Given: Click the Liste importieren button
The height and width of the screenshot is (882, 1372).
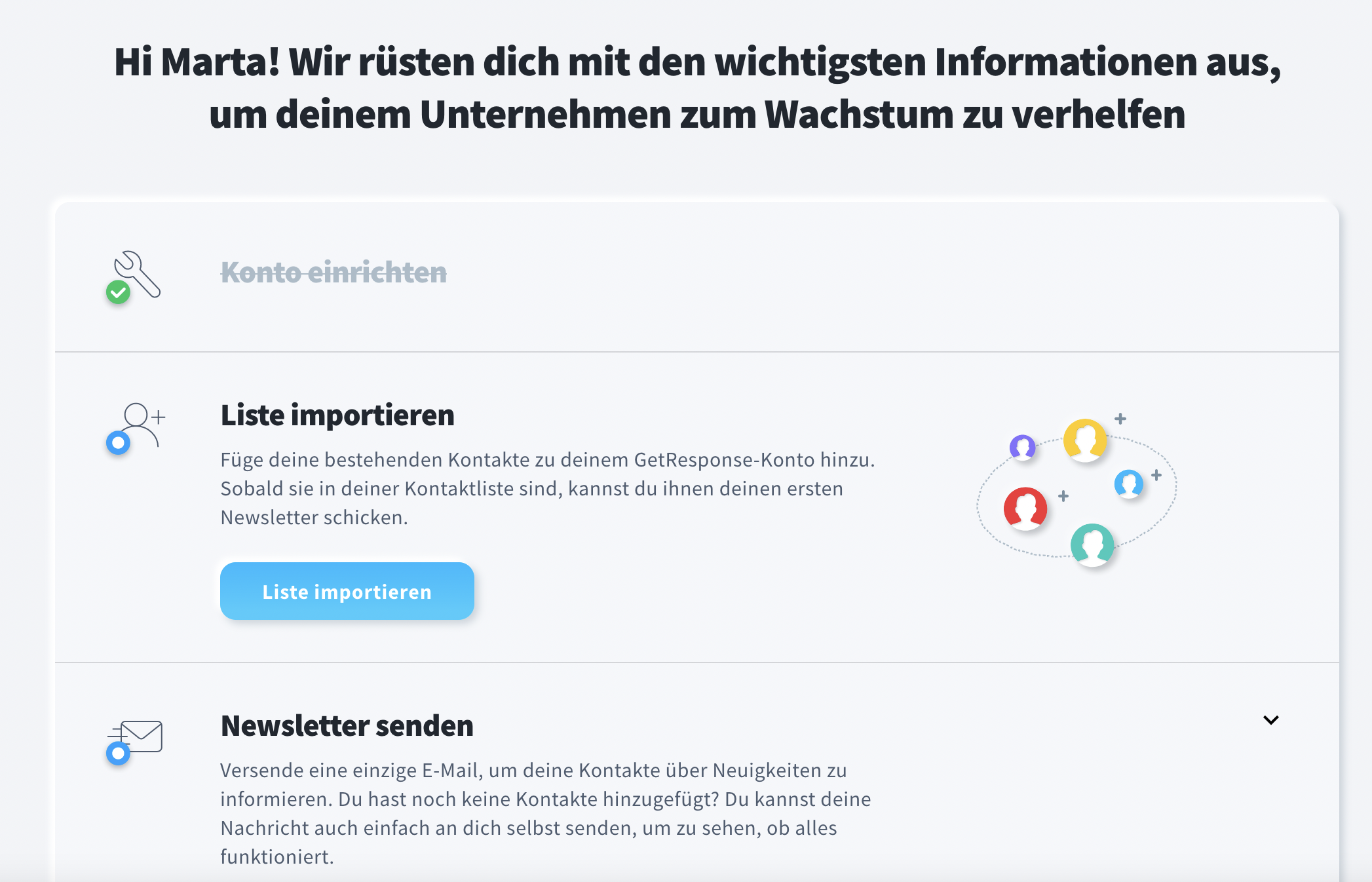Looking at the screenshot, I should 347,590.
